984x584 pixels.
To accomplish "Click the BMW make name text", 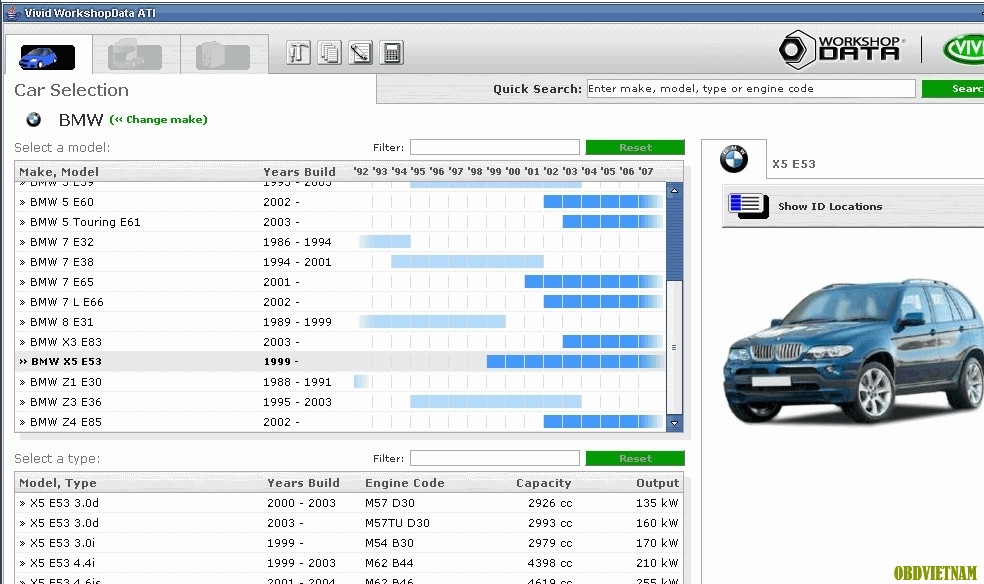I will point(81,120).
